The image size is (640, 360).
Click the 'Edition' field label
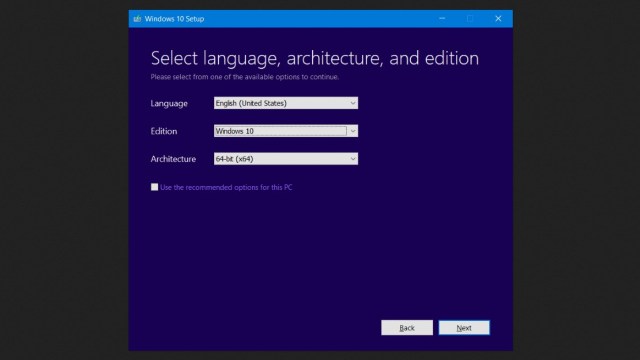click(164, 131)
